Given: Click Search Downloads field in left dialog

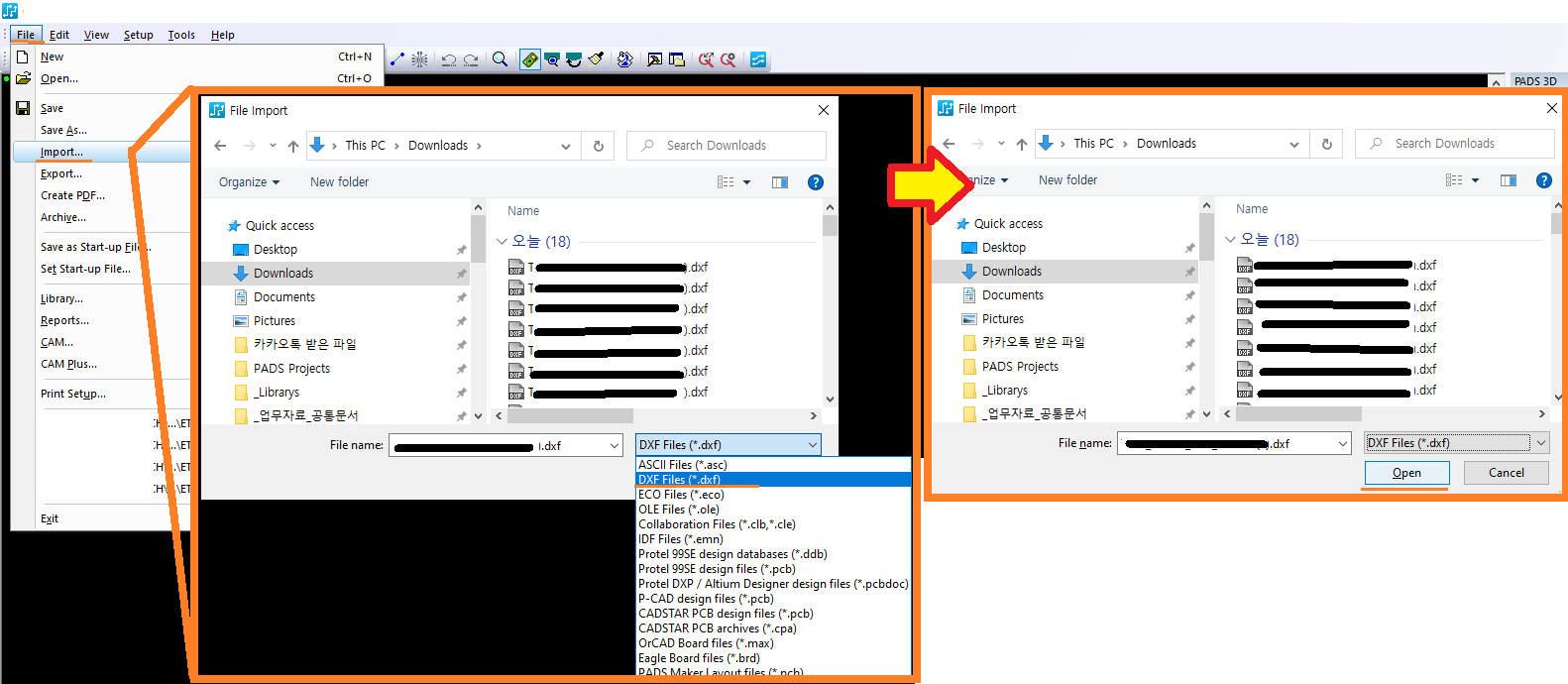Looking at the screenshot, I should pyautogui.click(x=727, y=146).
